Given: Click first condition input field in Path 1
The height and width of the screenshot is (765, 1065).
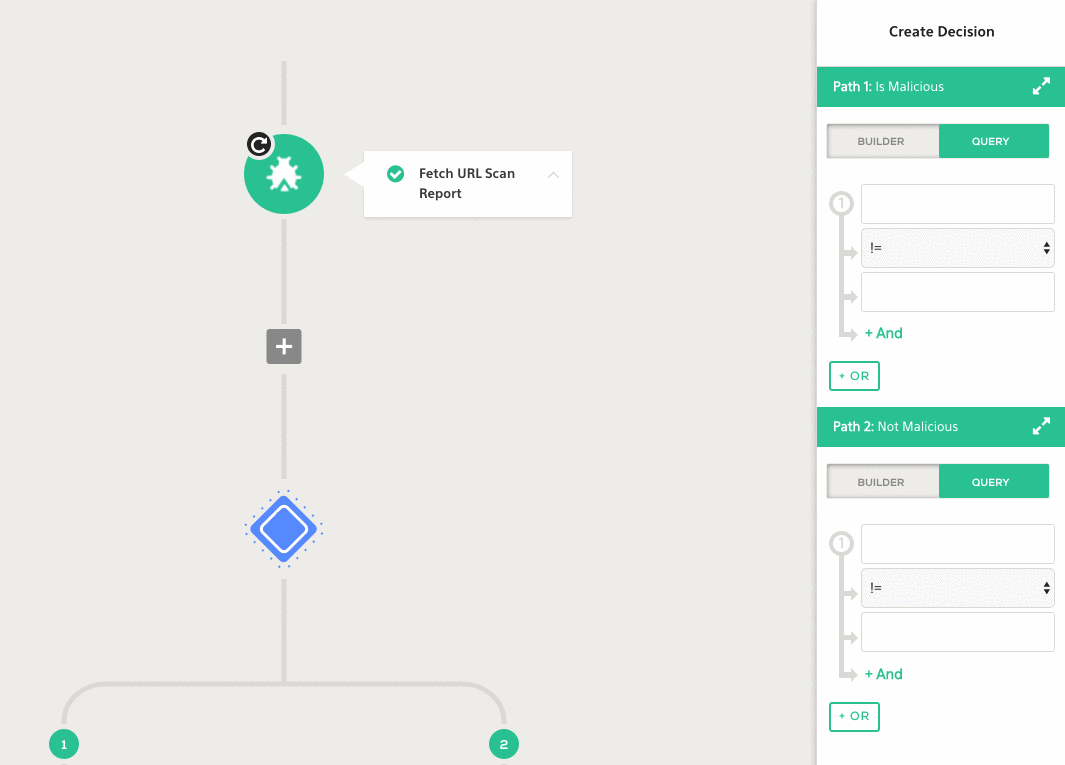Looking at the screenshot, I should coord(957,204).
